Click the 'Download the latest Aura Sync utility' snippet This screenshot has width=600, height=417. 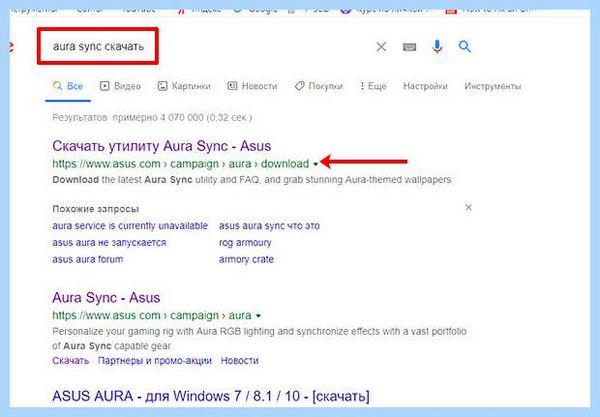coord(252,179)
